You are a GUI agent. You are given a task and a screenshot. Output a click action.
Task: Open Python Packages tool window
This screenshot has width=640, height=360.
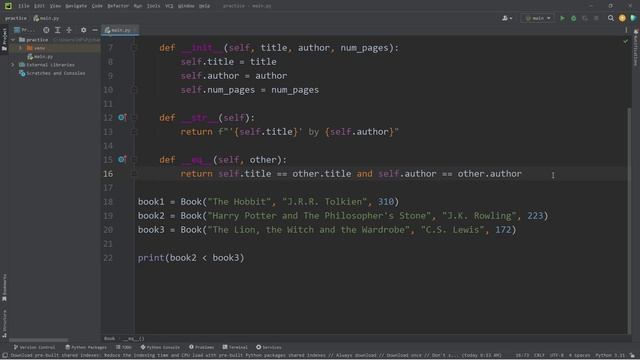point(86,347)
